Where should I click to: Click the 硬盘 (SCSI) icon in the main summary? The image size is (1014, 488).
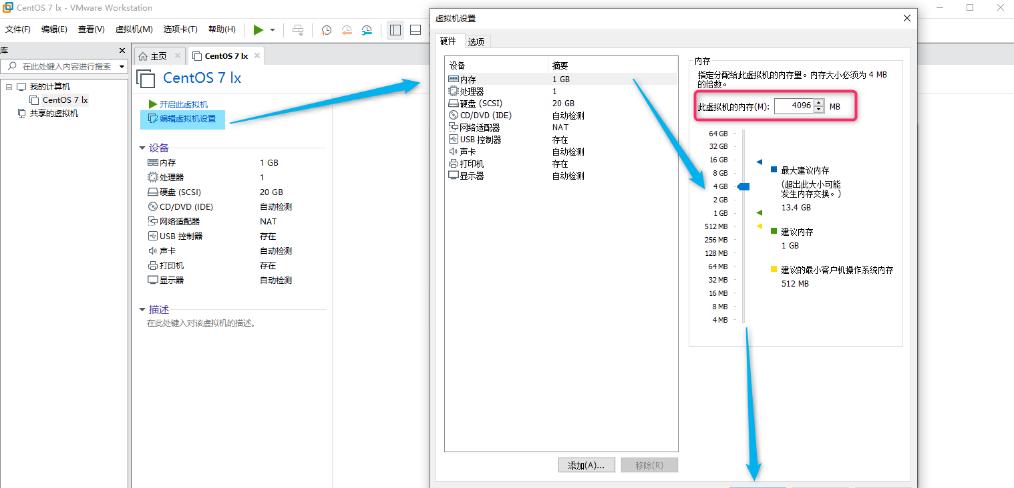(153, 192)
